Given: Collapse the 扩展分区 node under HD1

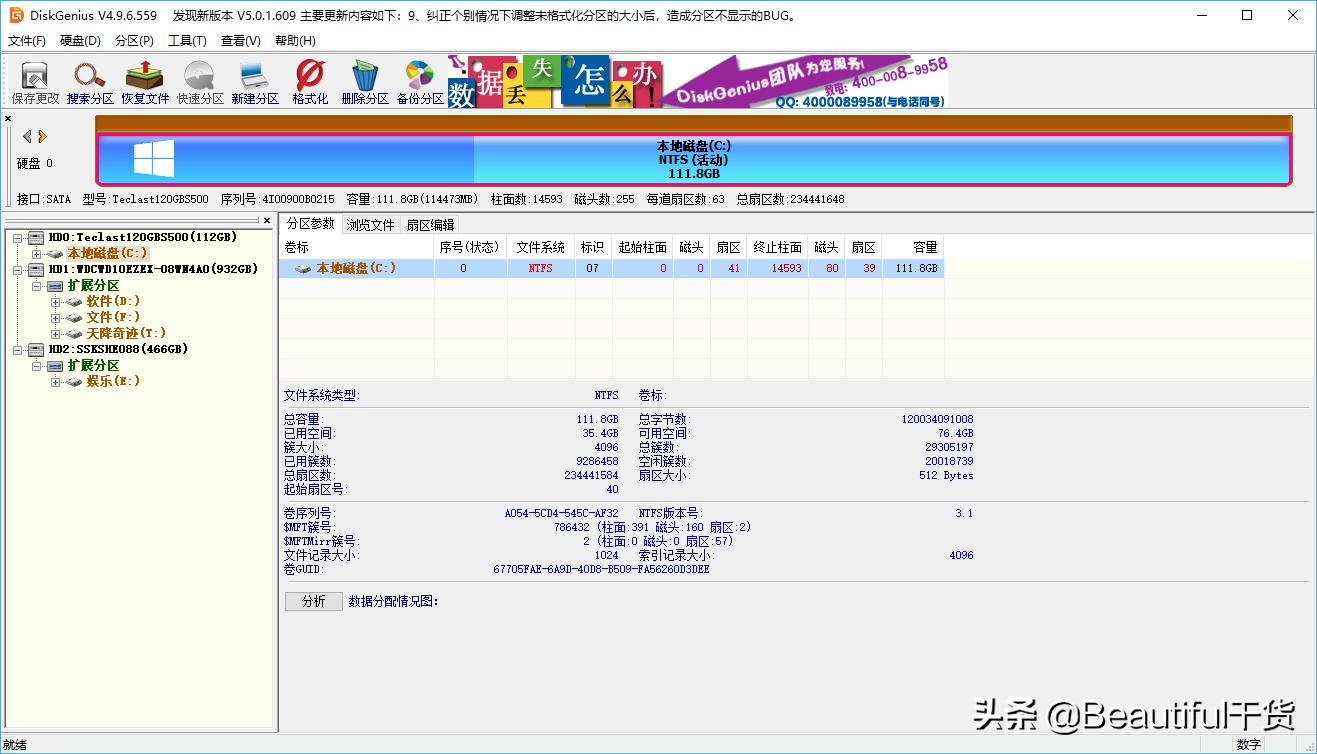Looking at the screenshot, I should click(x=34, y=285).
